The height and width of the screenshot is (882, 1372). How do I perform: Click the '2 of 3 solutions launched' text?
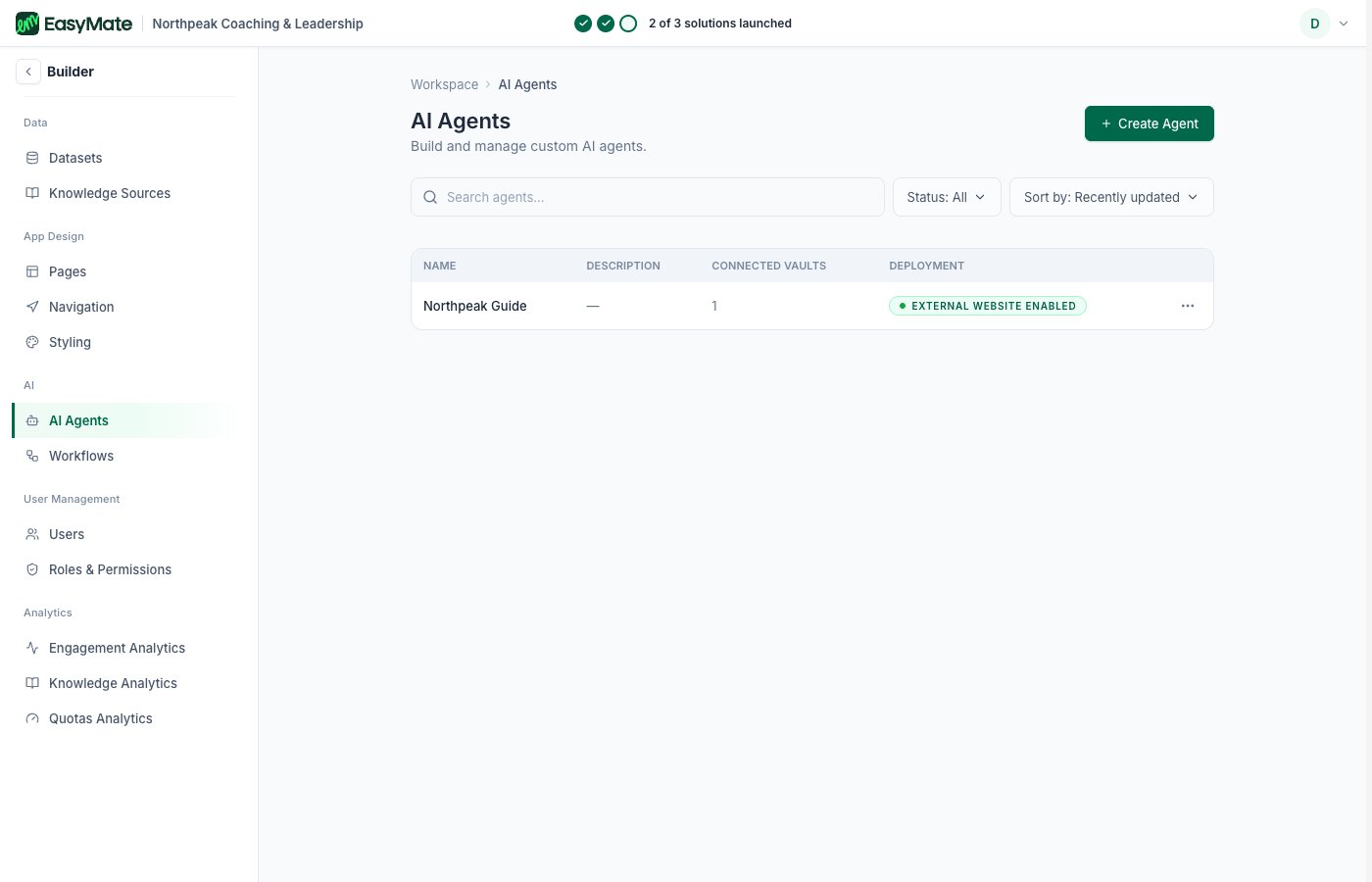tap(720, 24)
